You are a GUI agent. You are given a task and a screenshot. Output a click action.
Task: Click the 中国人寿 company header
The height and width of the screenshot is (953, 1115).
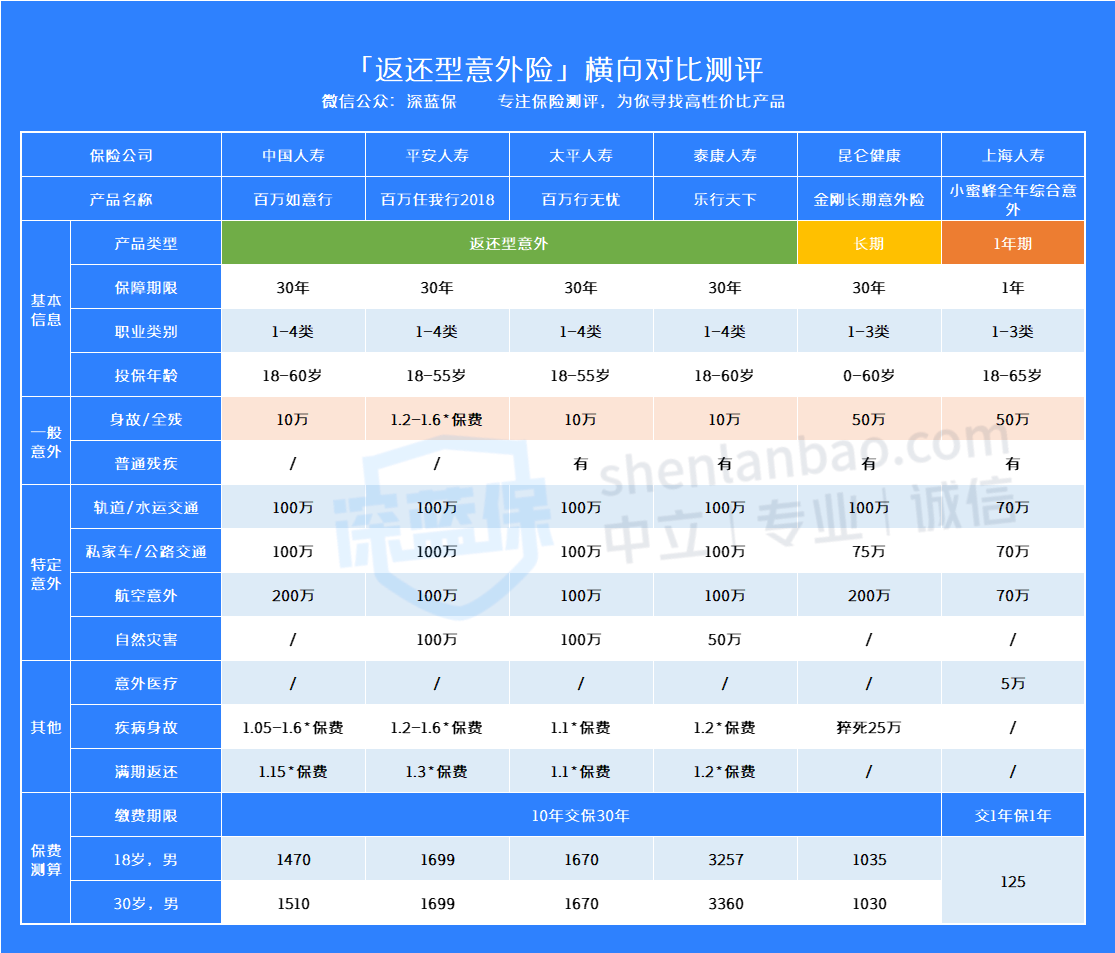(293, 155)
